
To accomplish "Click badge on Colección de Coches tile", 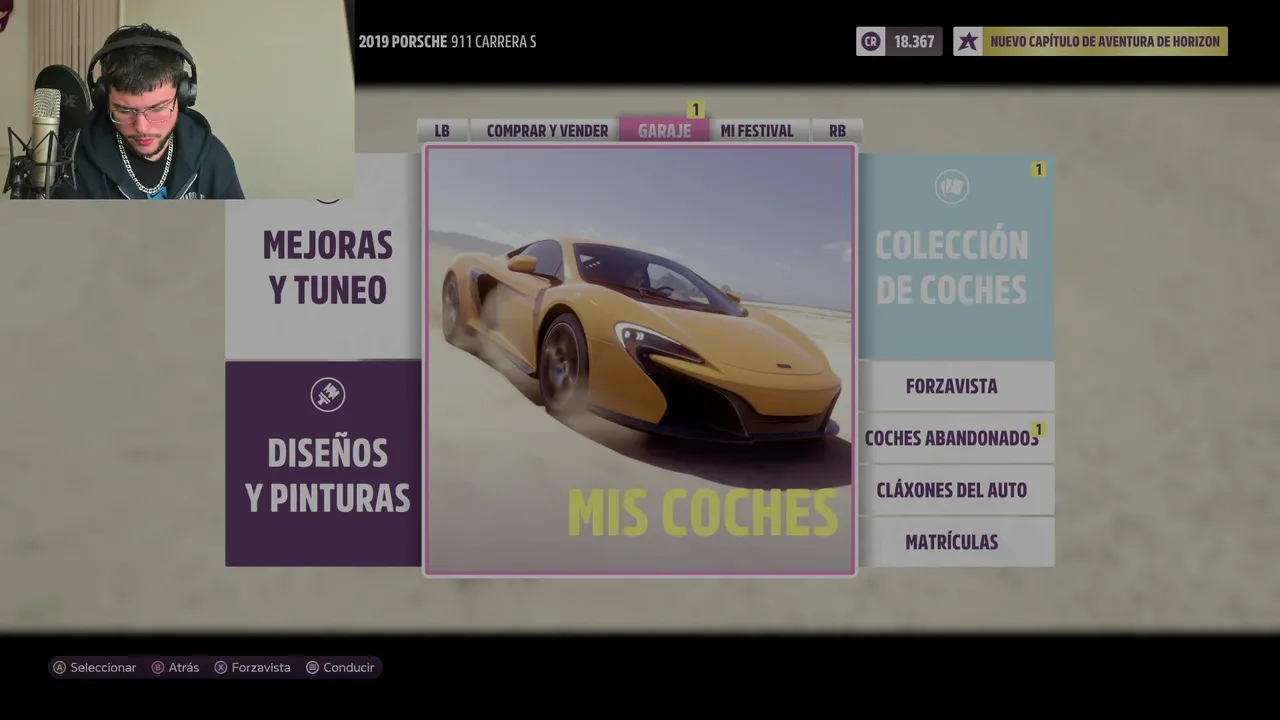I will pos(1038,170).
